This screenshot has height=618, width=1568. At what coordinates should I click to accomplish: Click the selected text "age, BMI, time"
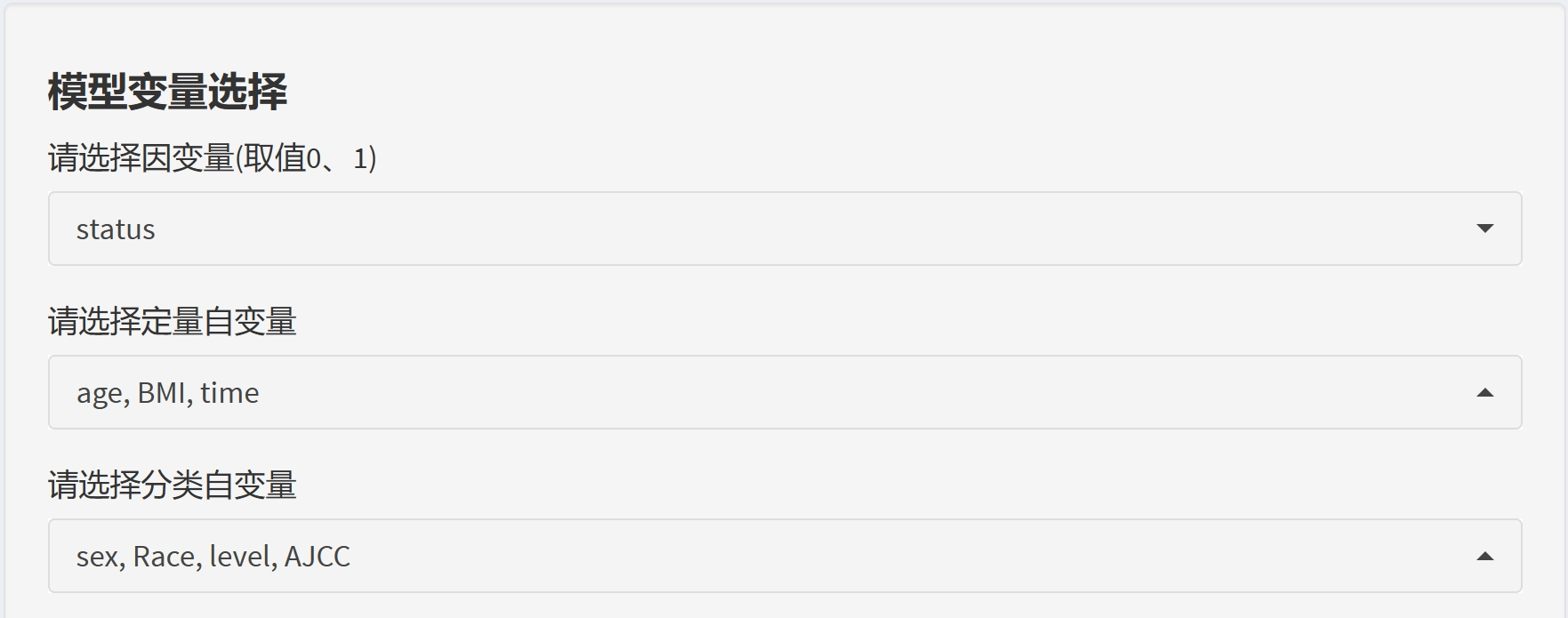point(167,393)
